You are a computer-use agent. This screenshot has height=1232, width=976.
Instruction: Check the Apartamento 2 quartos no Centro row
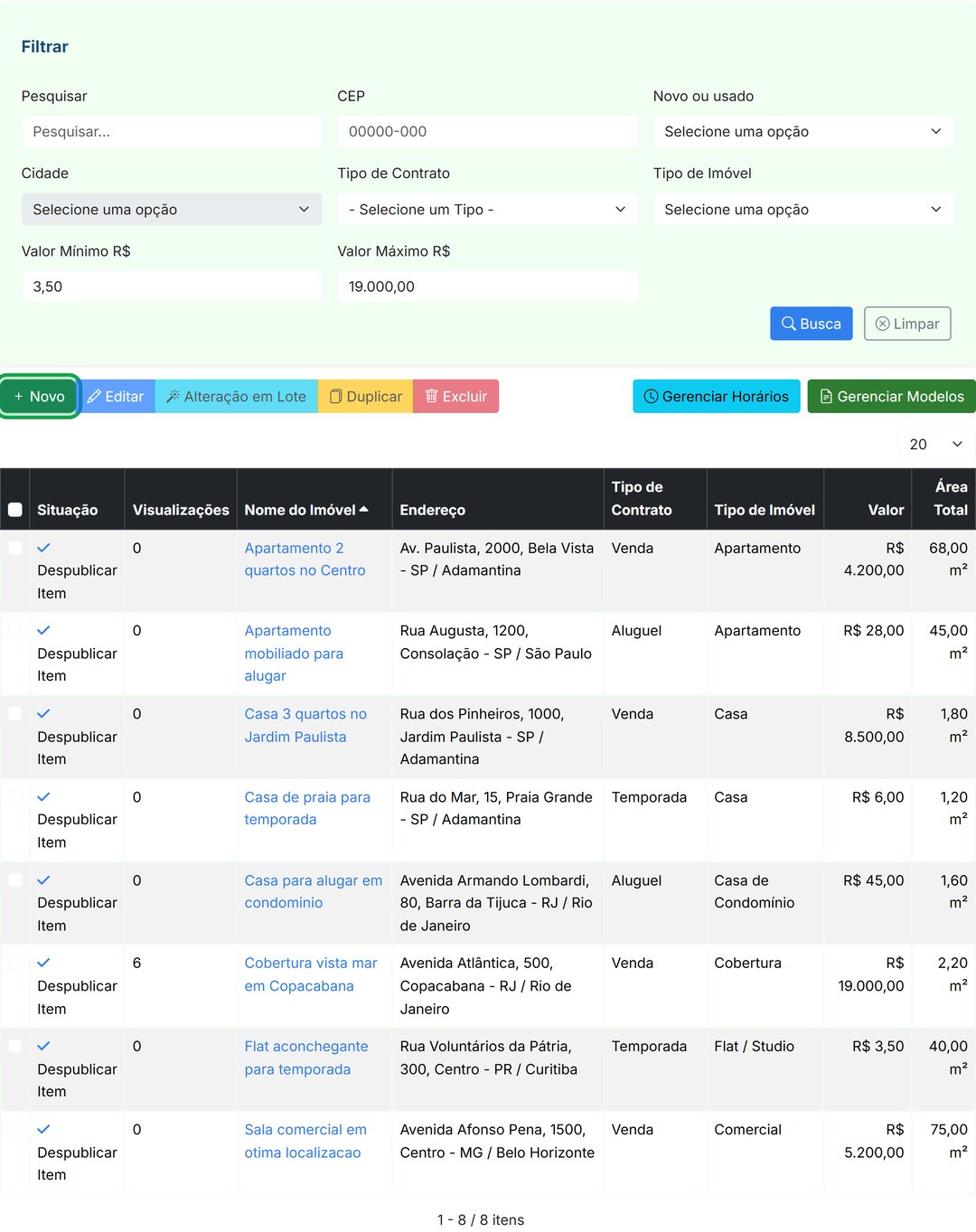click(x=15, y=548)
